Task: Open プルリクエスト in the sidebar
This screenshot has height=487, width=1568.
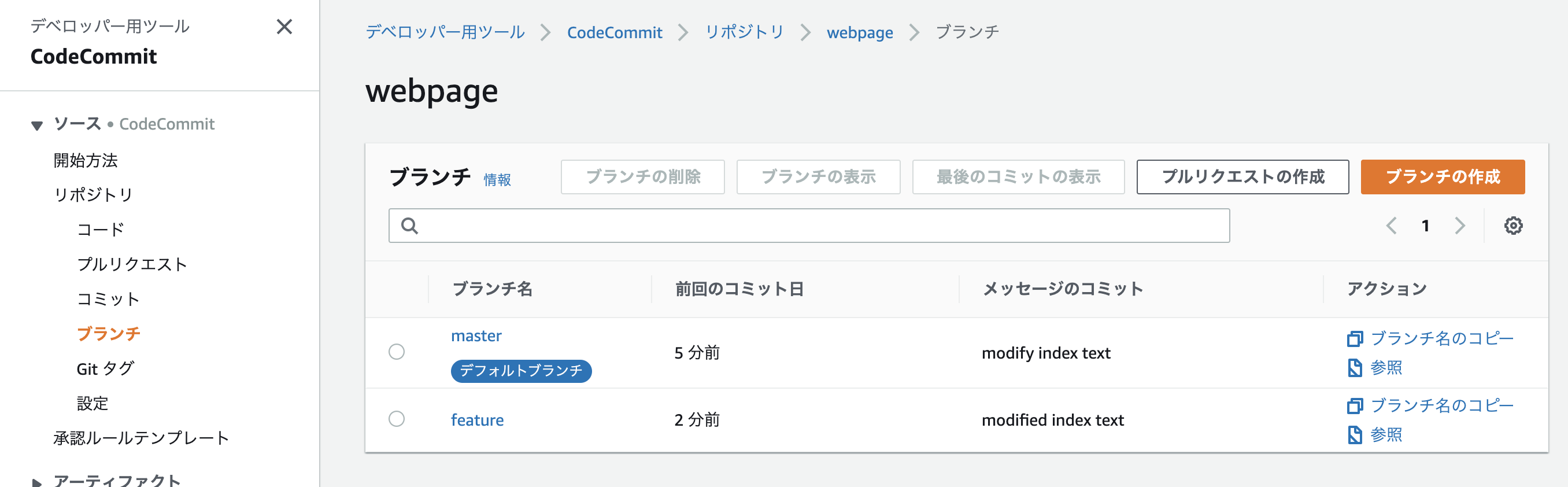Action: point(132,264)
